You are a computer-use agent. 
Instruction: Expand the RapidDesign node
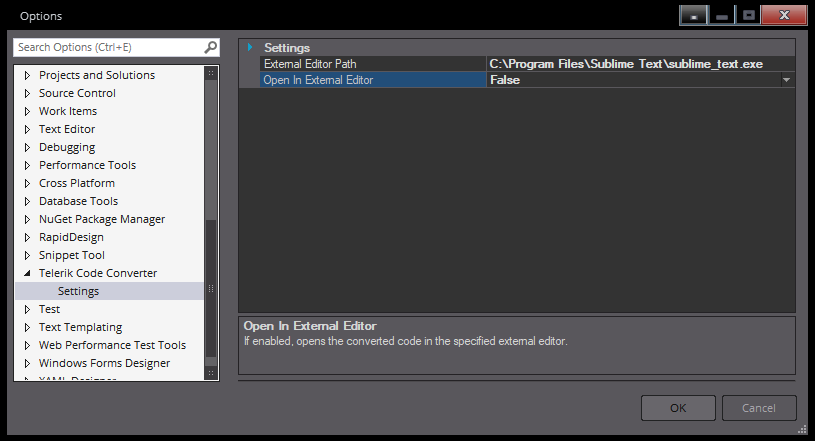[28, 238]
